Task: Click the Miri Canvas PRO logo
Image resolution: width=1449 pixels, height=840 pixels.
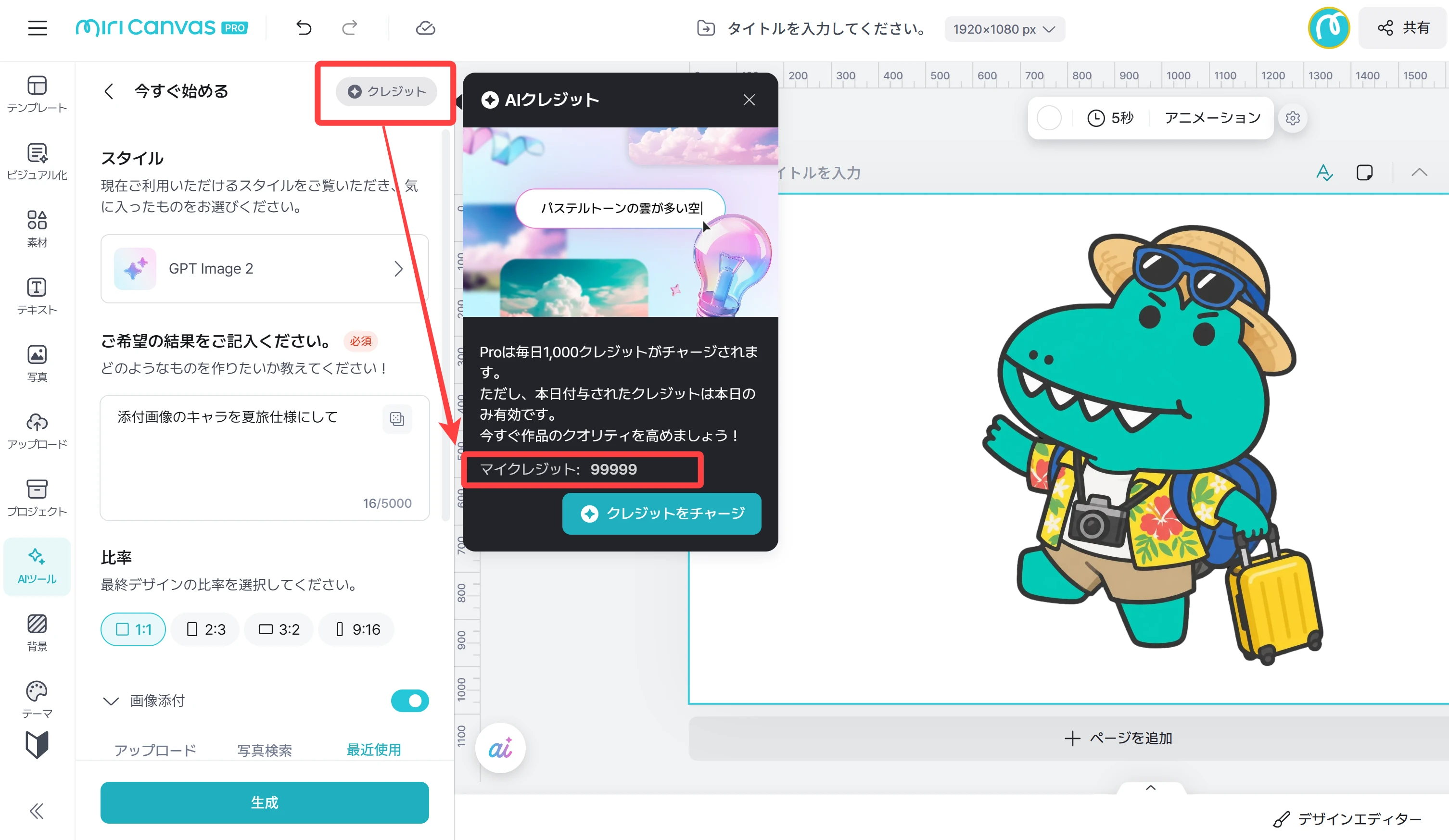Action: [x=162, y=27]
